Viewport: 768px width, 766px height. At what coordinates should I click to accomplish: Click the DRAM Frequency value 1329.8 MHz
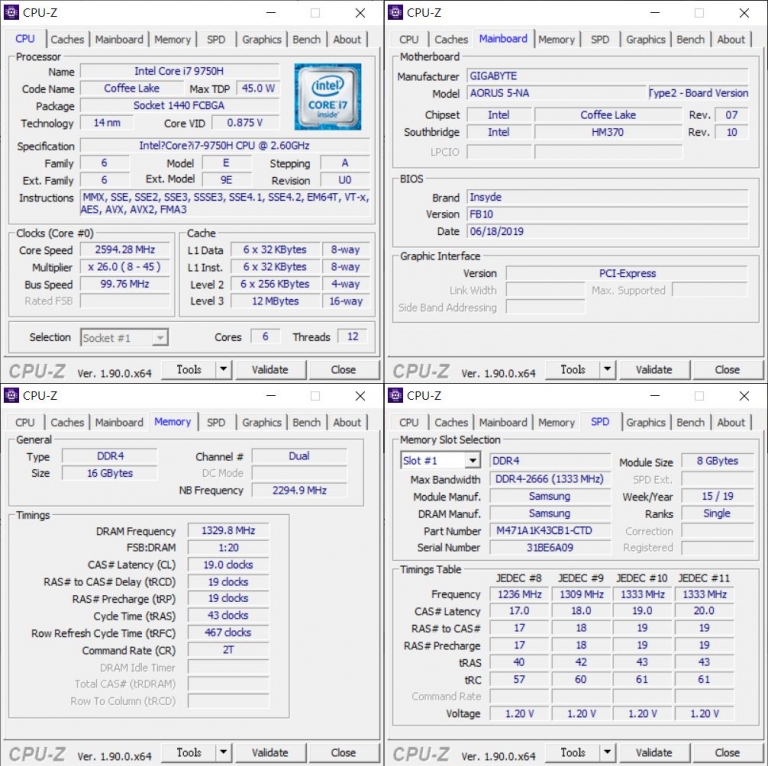point(228,530)
